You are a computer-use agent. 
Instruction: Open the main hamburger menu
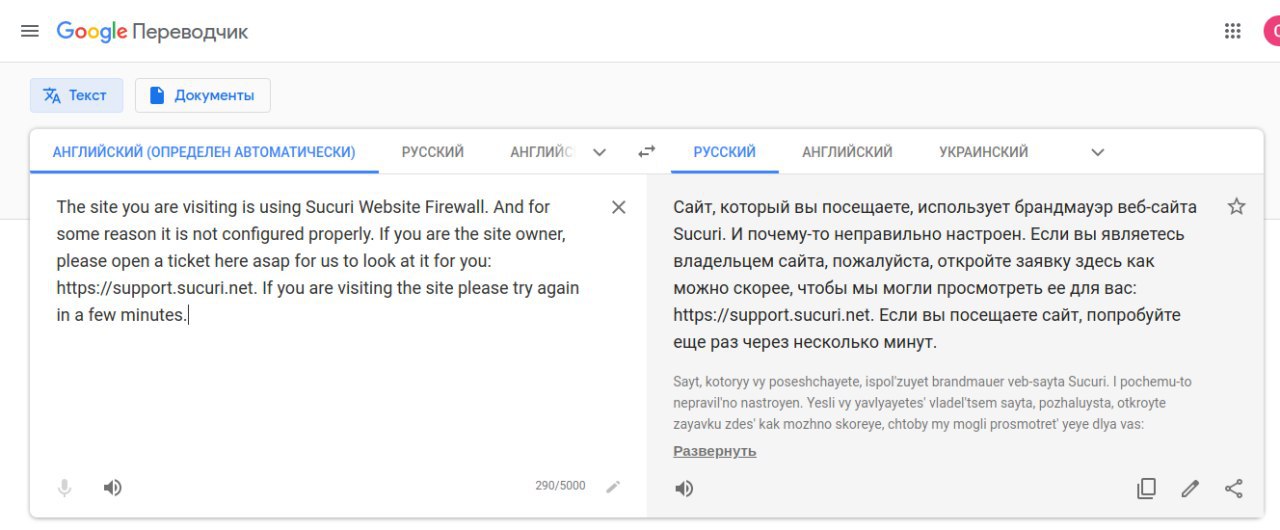click(30, 31)
